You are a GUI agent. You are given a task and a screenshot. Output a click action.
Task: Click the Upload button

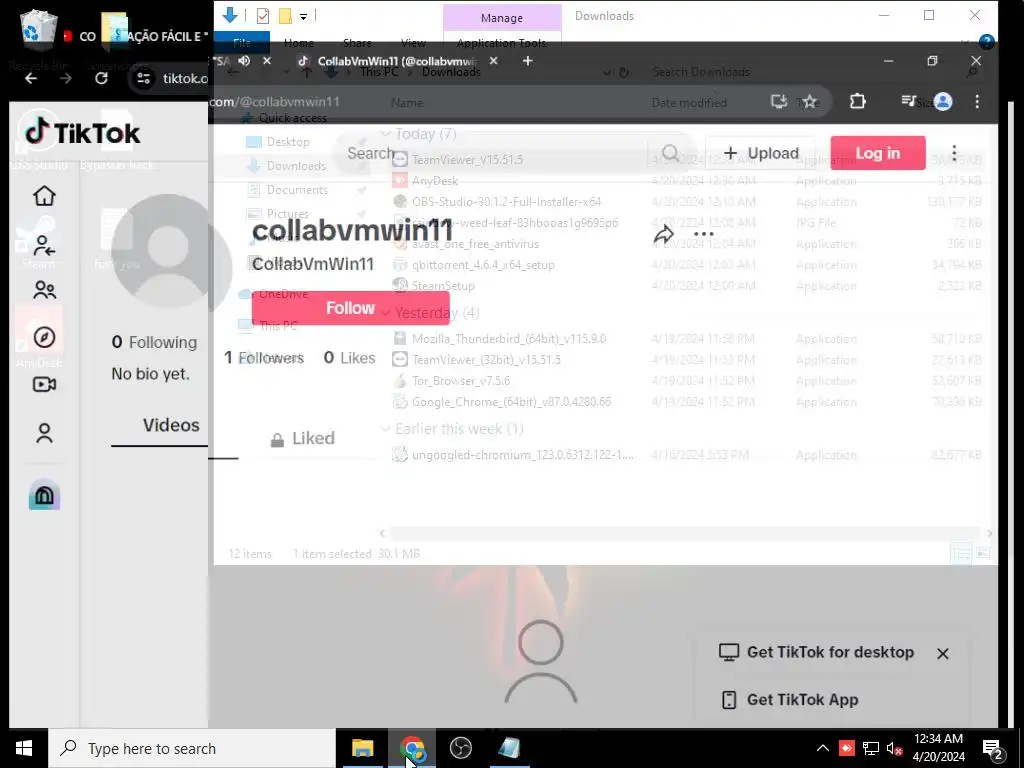coord(760,153)
